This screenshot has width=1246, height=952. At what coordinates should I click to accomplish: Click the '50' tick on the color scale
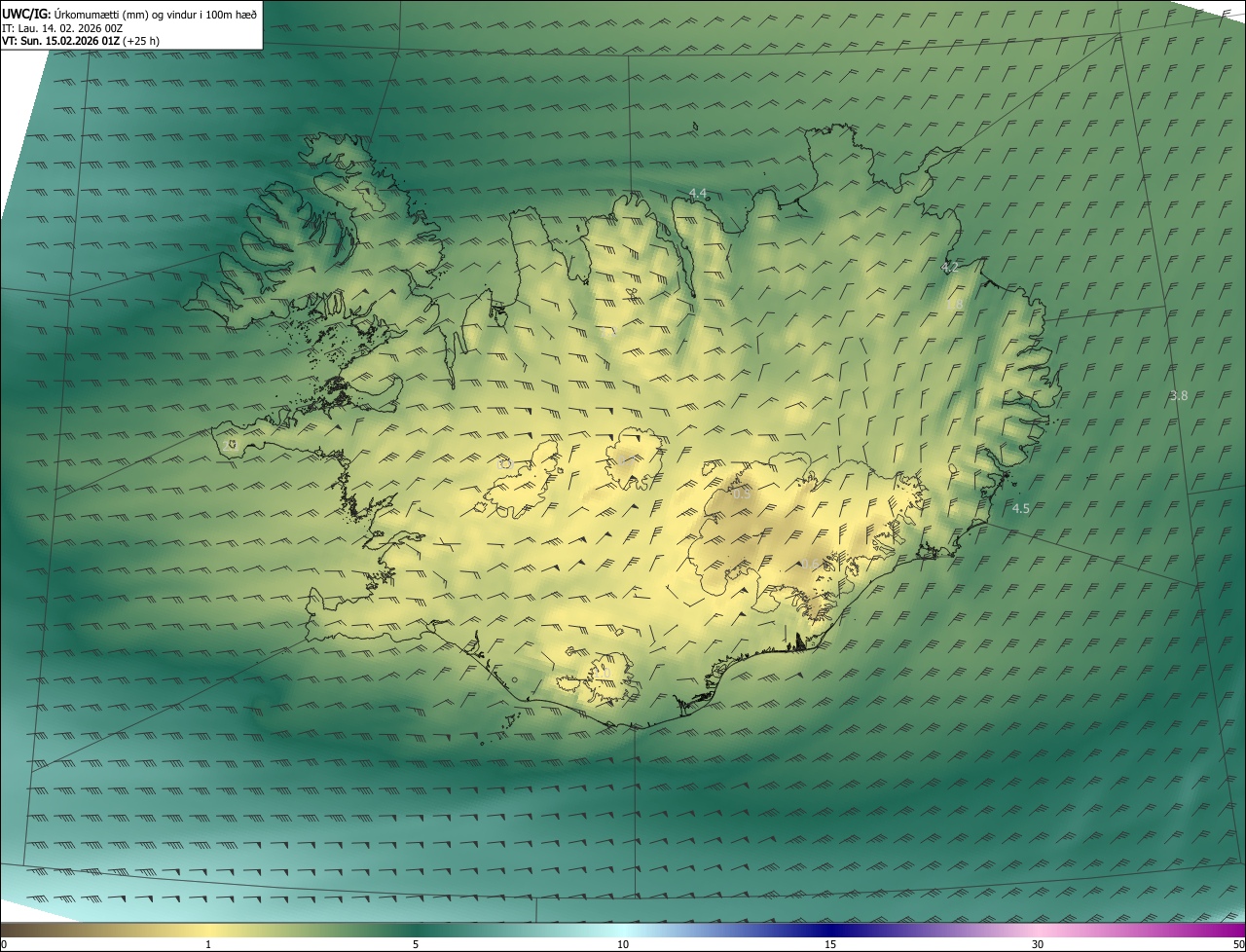click(1238, 944)
